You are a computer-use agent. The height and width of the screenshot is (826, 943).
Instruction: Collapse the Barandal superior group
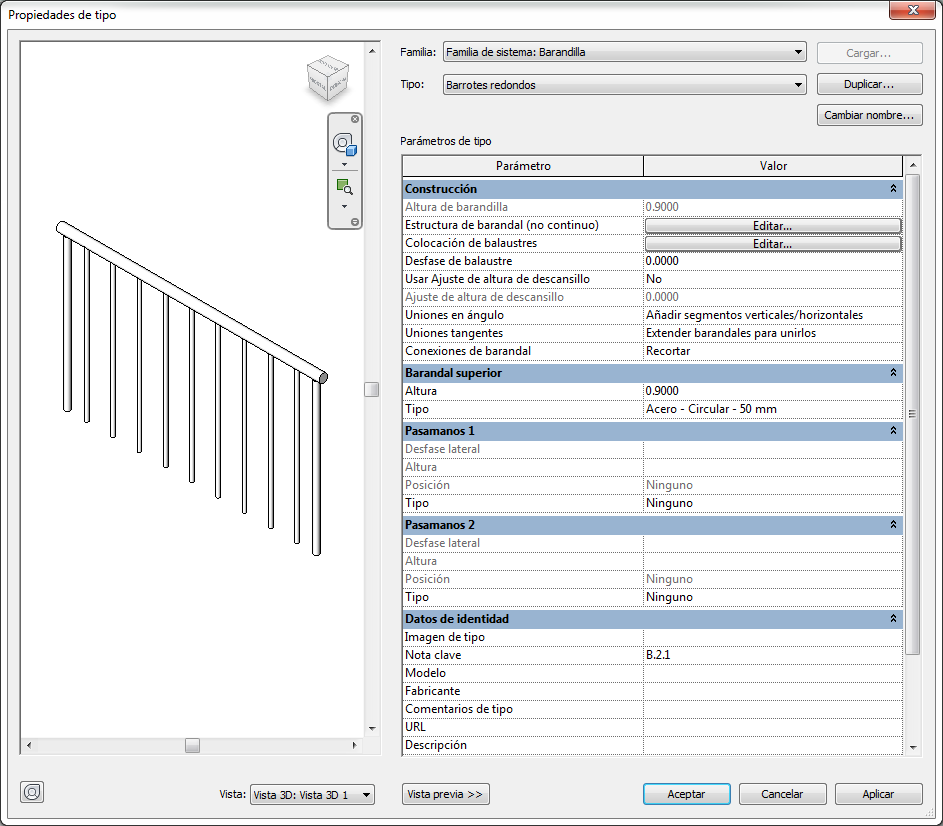[892, 373]
